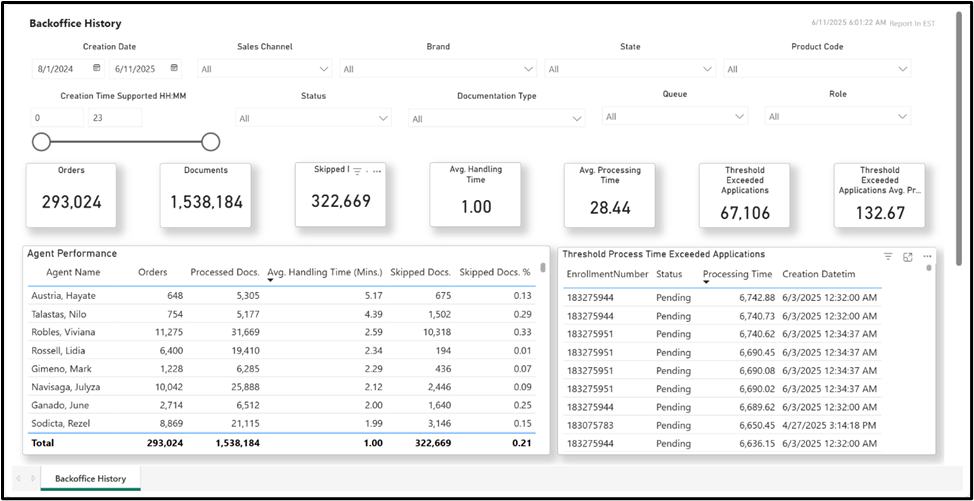974x501 pixels.
Task: Open more options on Skipped card
Action: (377, 171)
